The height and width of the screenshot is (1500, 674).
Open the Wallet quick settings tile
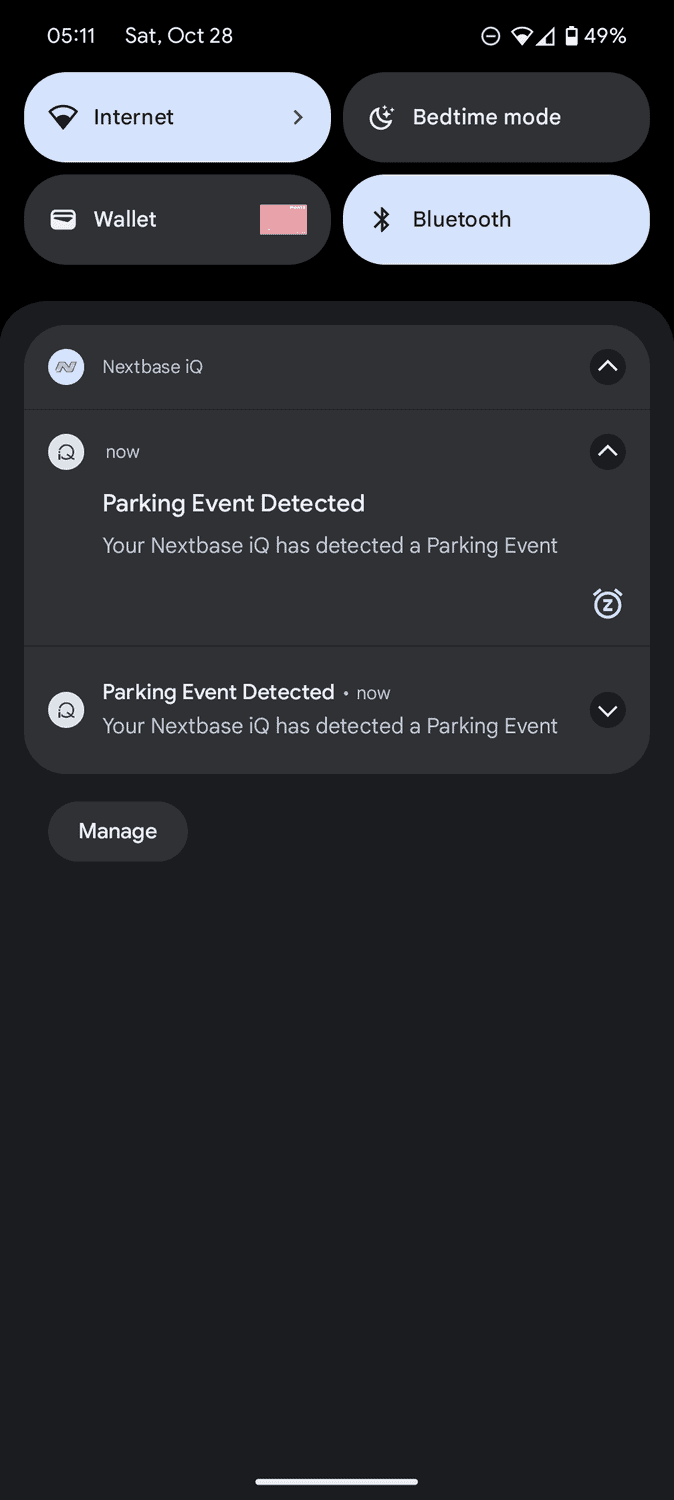click(140, 220)
